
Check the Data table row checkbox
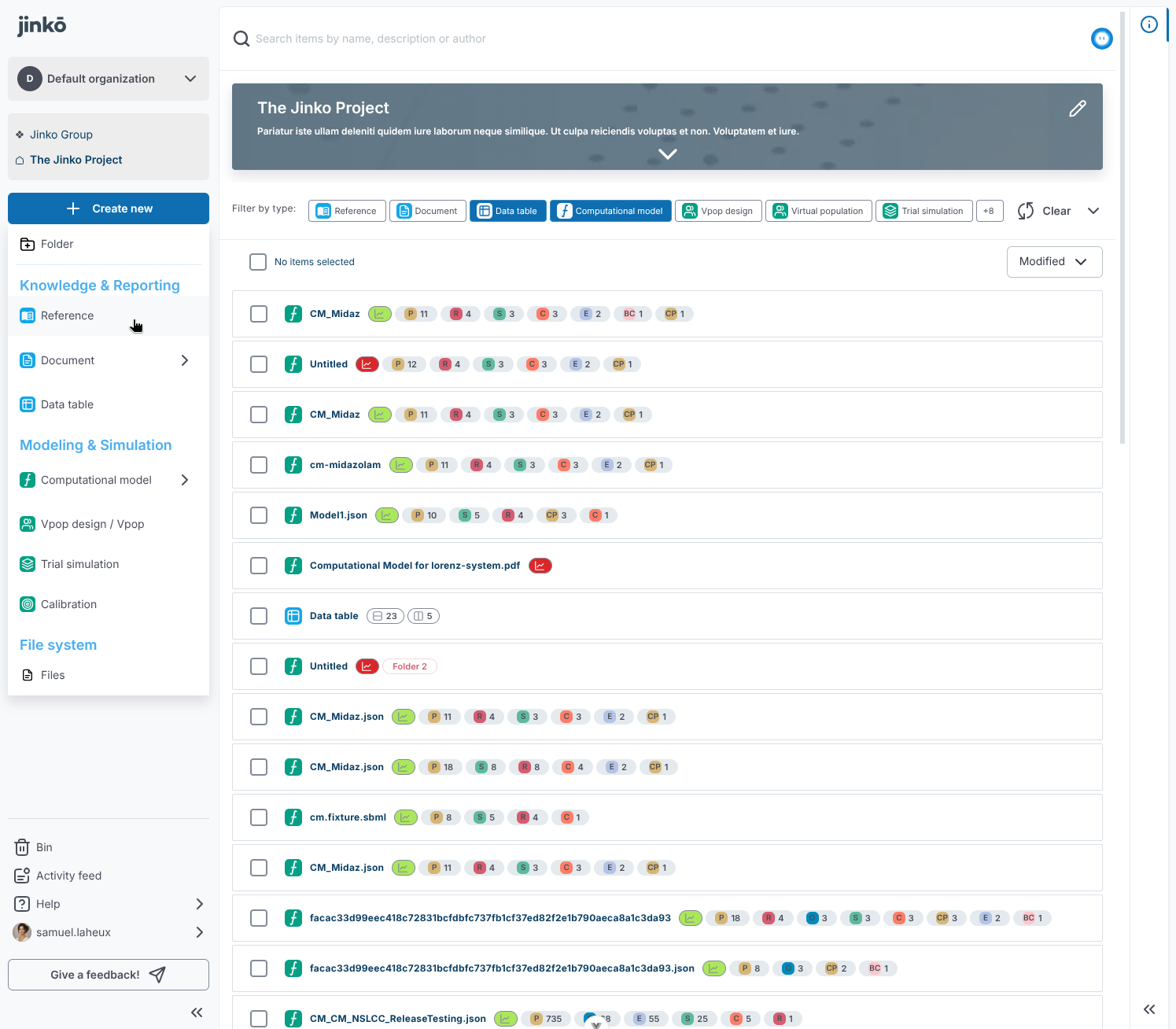coord(259,616)
